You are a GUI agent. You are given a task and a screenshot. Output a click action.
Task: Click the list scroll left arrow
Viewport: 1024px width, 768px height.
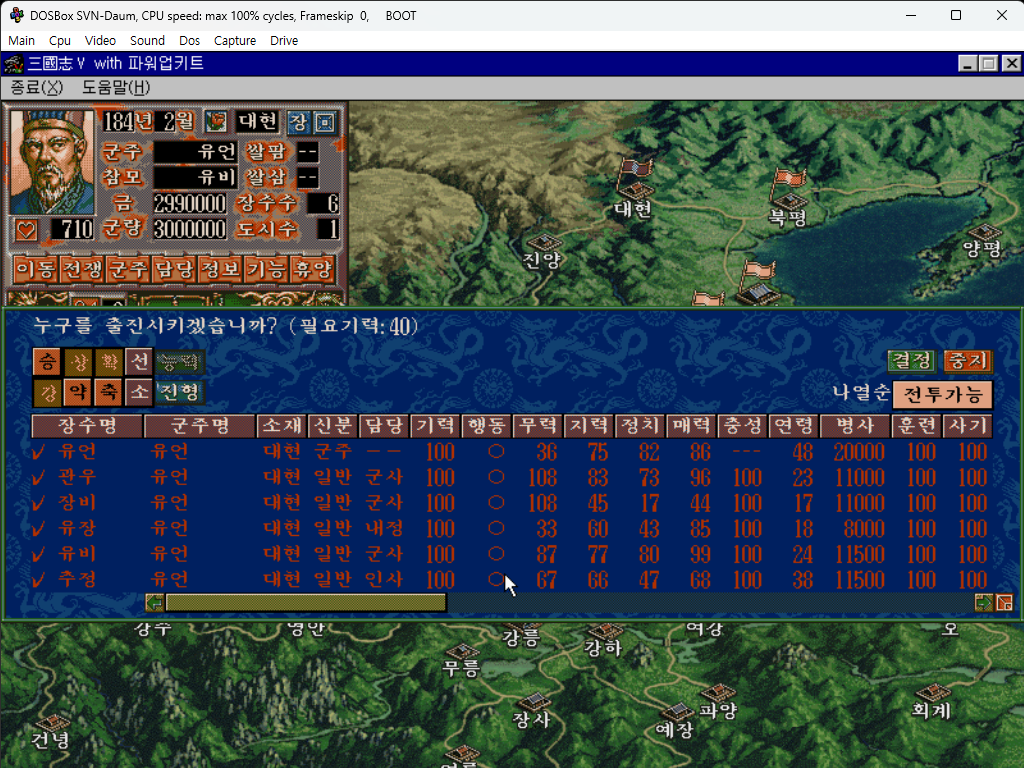(x=155, y=602)
